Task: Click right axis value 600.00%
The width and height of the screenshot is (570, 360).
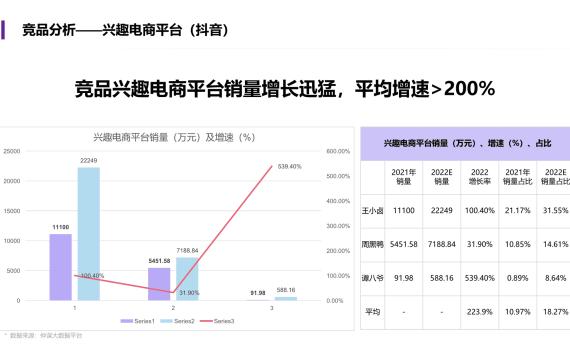Action: [x=338, y=151]
